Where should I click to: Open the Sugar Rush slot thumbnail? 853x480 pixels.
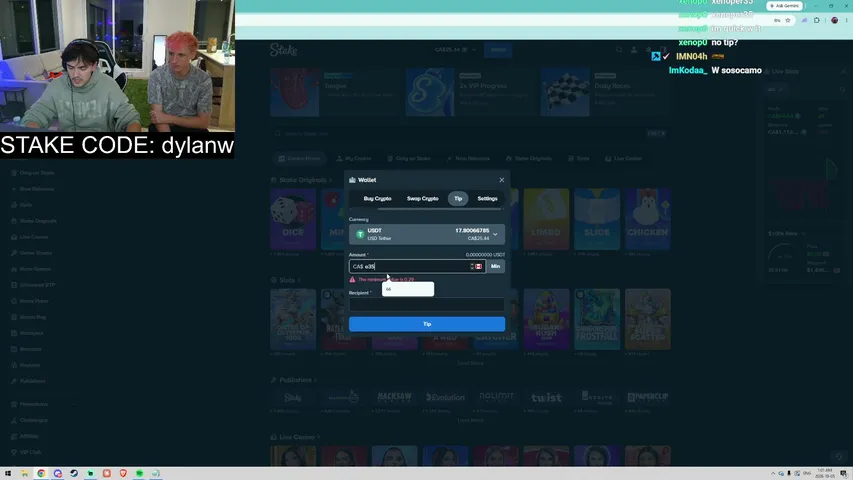click(546, 319)
